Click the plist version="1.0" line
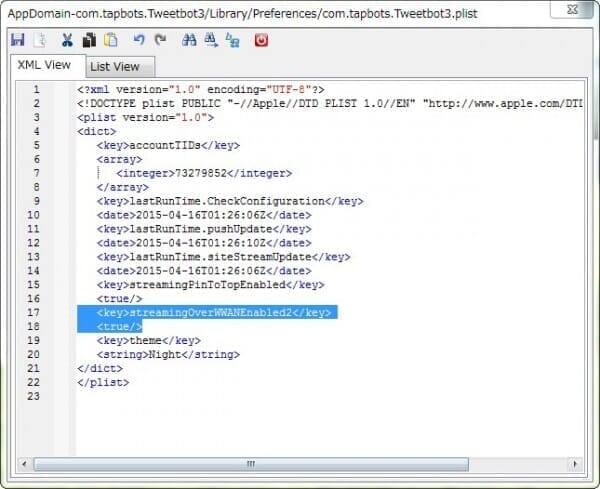 click(x=145, y=117)
